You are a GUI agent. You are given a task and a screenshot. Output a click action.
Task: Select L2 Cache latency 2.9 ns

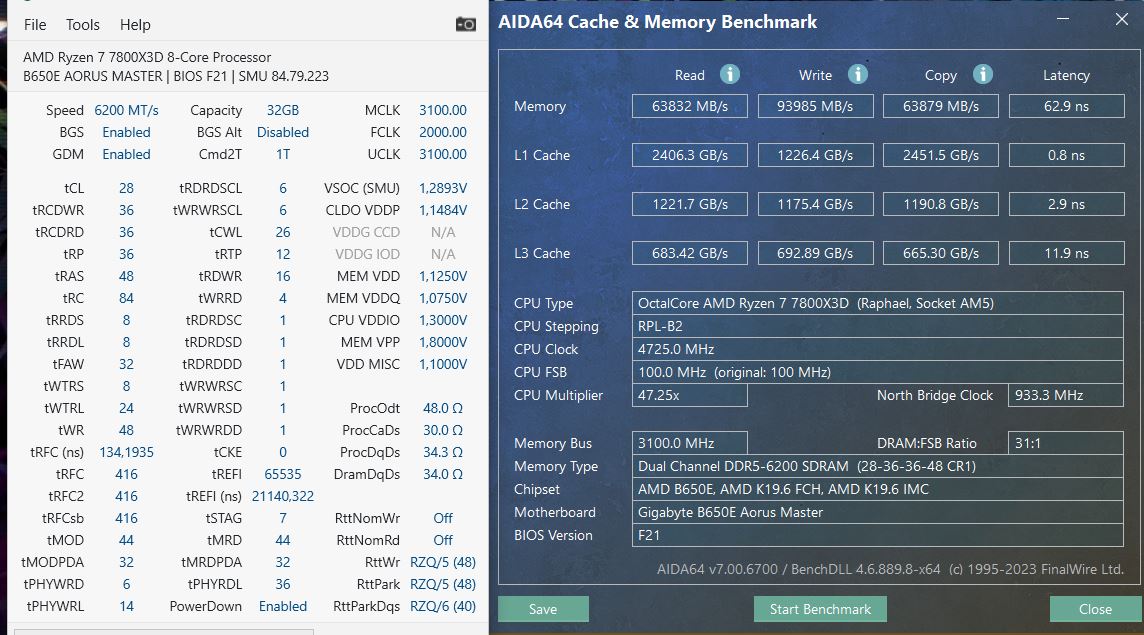(x=1066, y=204)
